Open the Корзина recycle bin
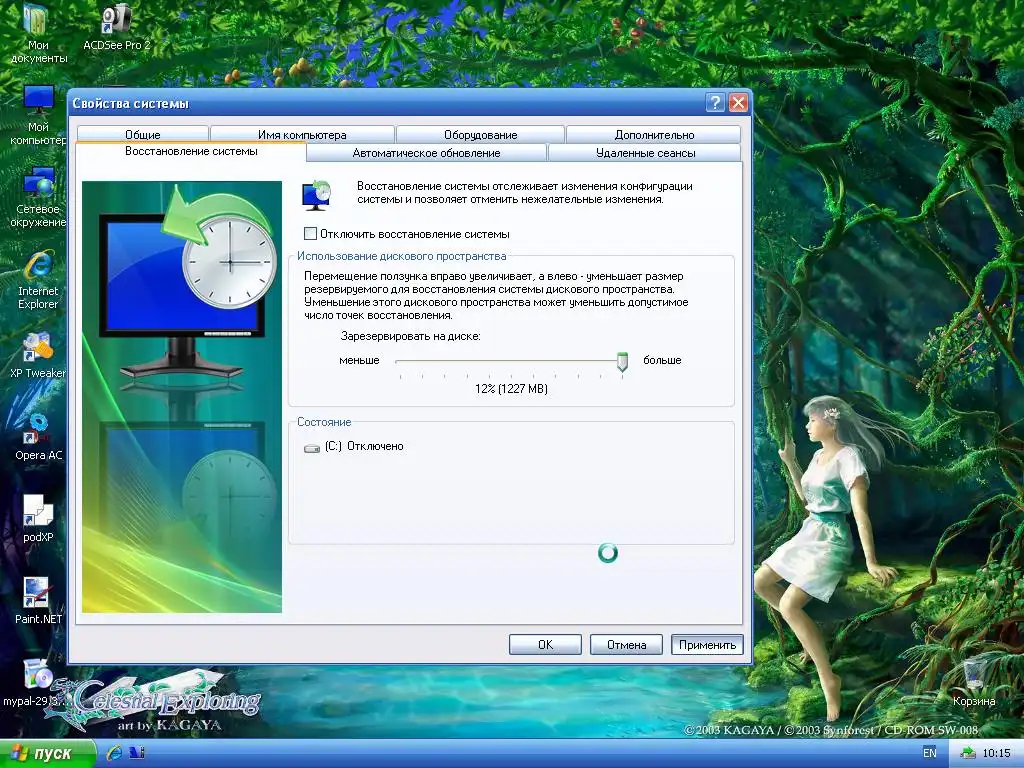Screen dimensions: 1024x768 point(974,683)
